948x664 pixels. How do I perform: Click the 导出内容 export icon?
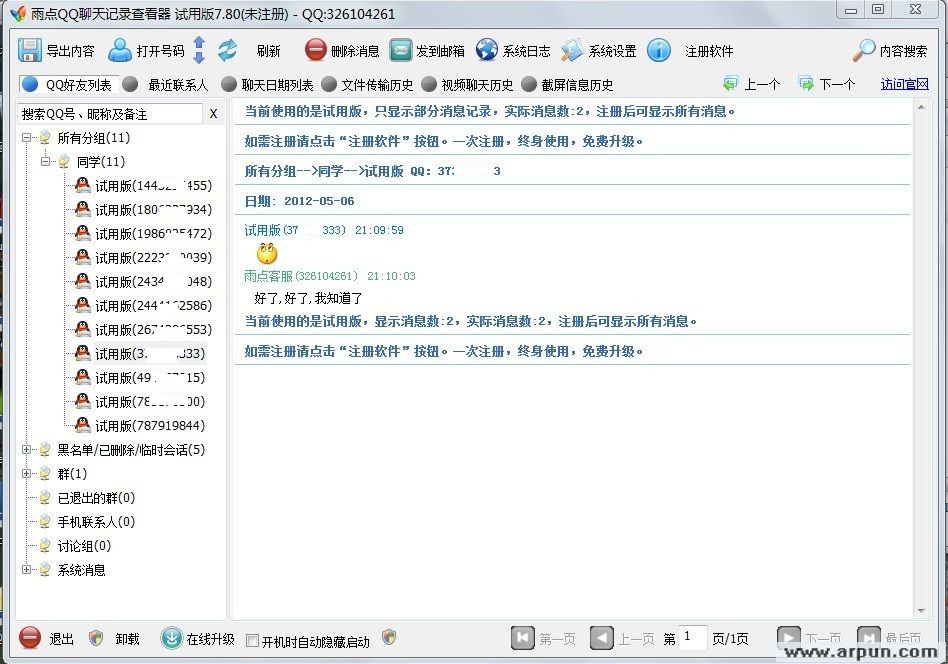click(32, 50)
